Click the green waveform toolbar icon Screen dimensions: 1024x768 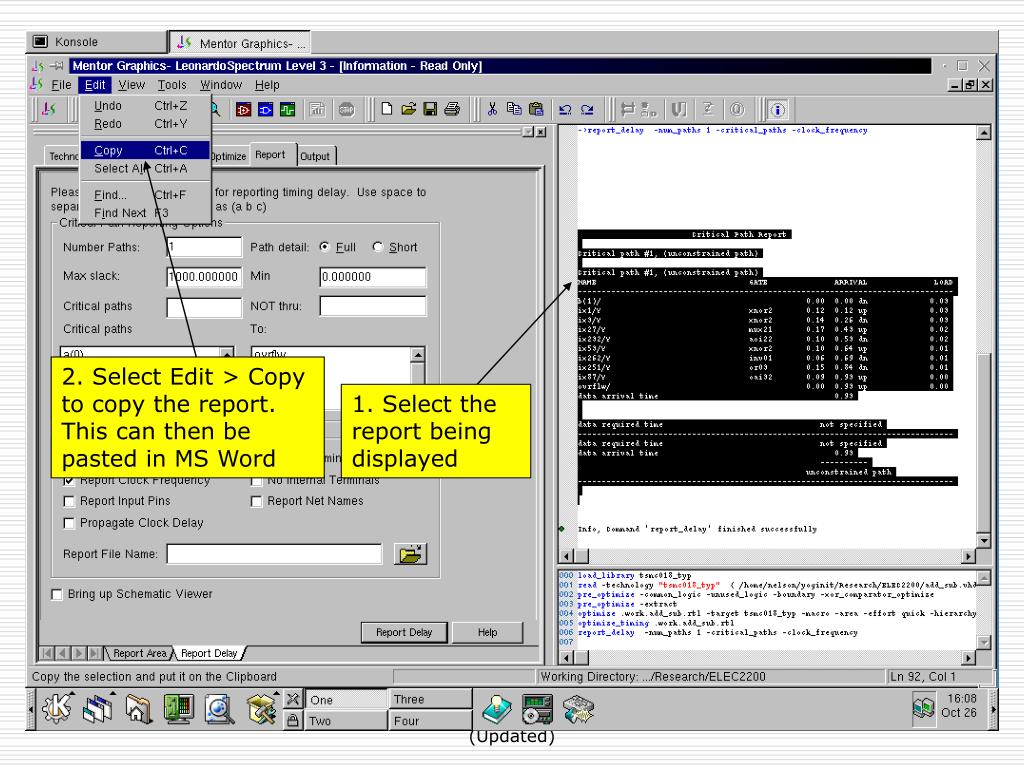(x=287, y=110)
